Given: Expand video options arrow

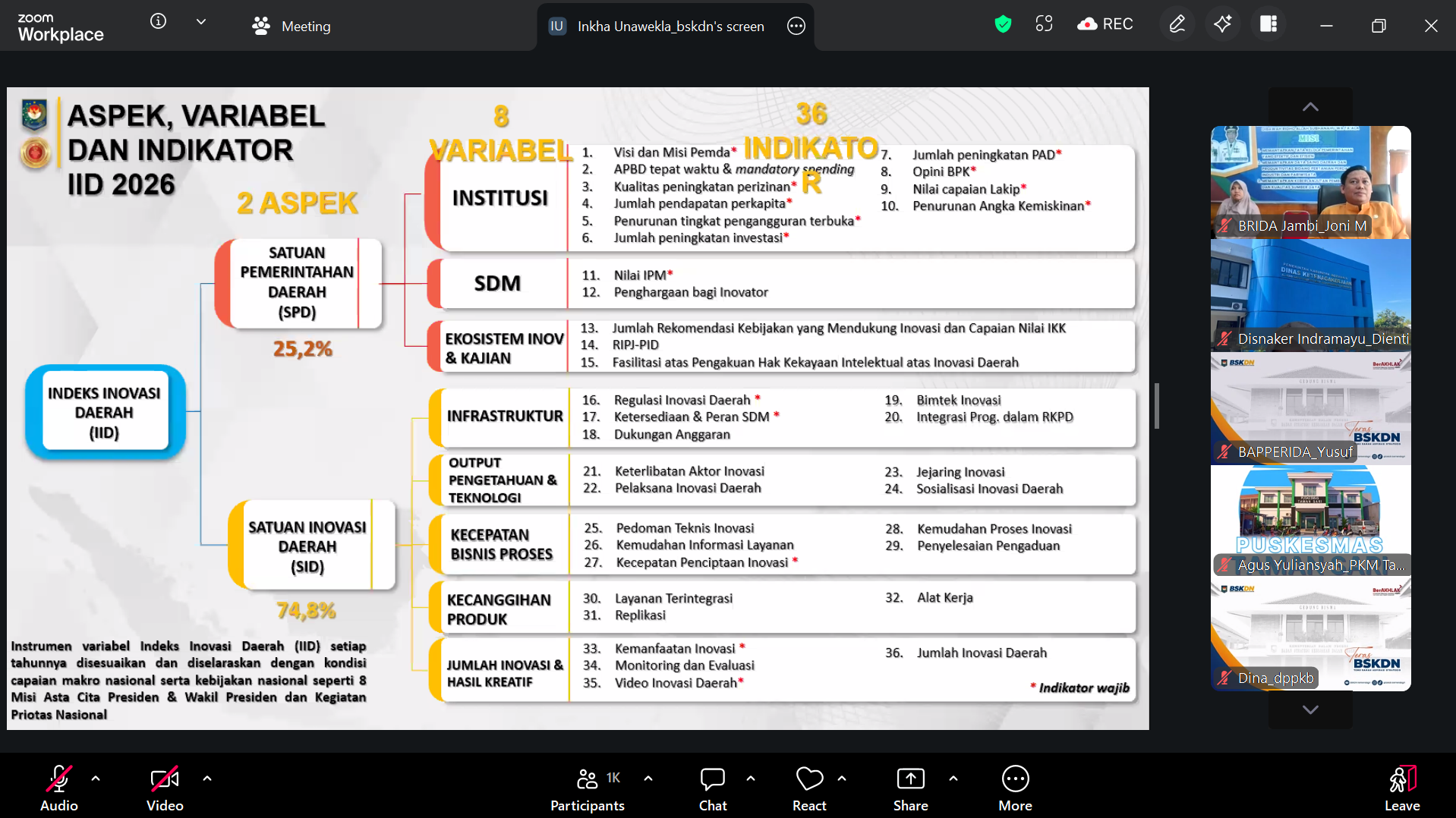Looking at the screenshot, I should 207,778.
